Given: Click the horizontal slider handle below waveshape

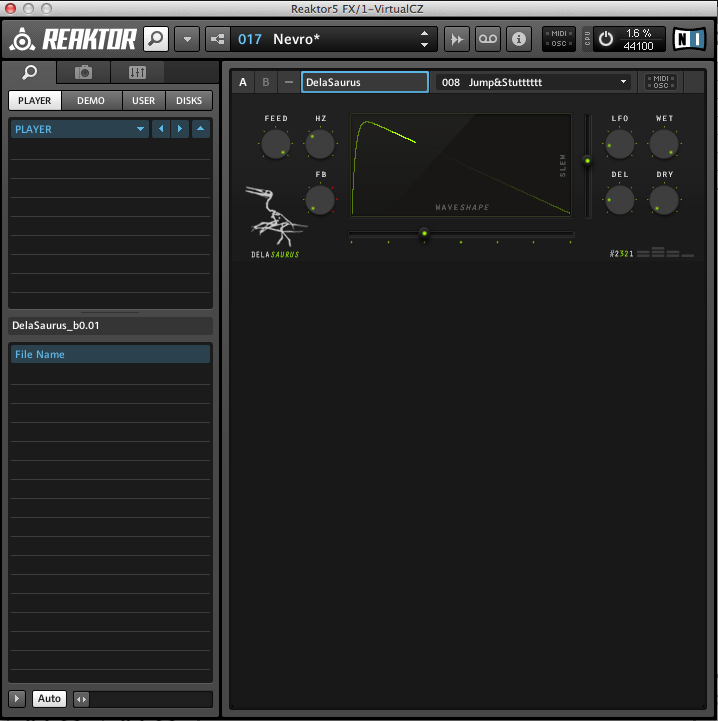Looking at the screenshot, I should [x=424, y=234].
